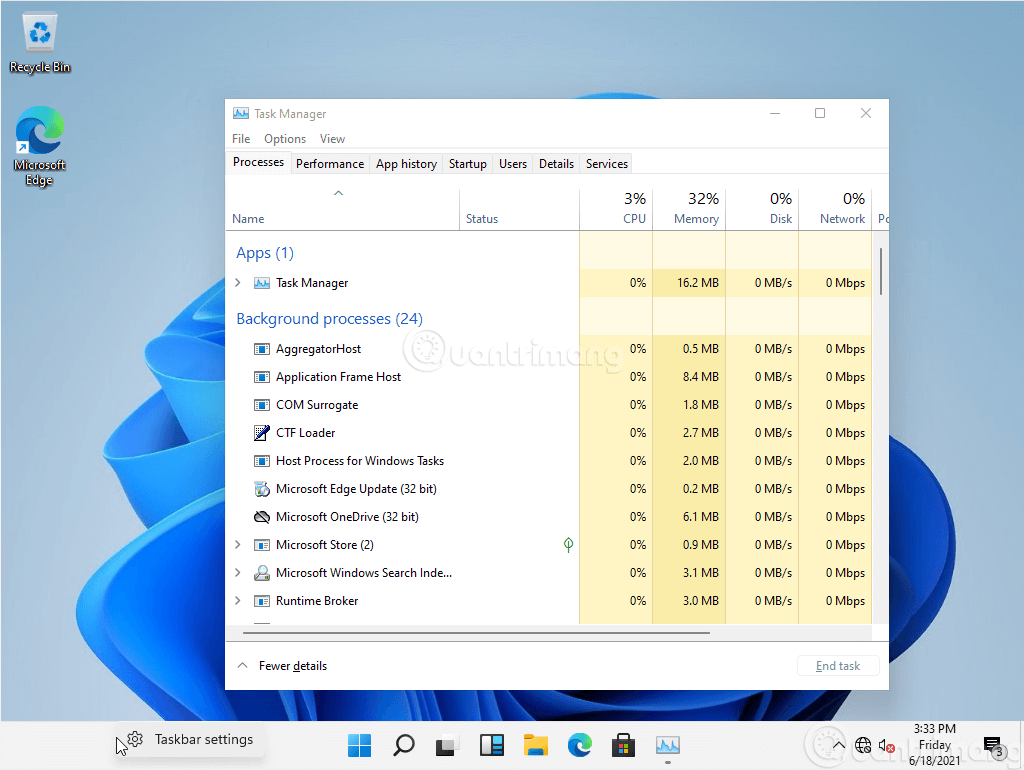This screenshot has width=1024, height=770.
Task: Switch to the Services tab
Action: click(x=606, y=163)
